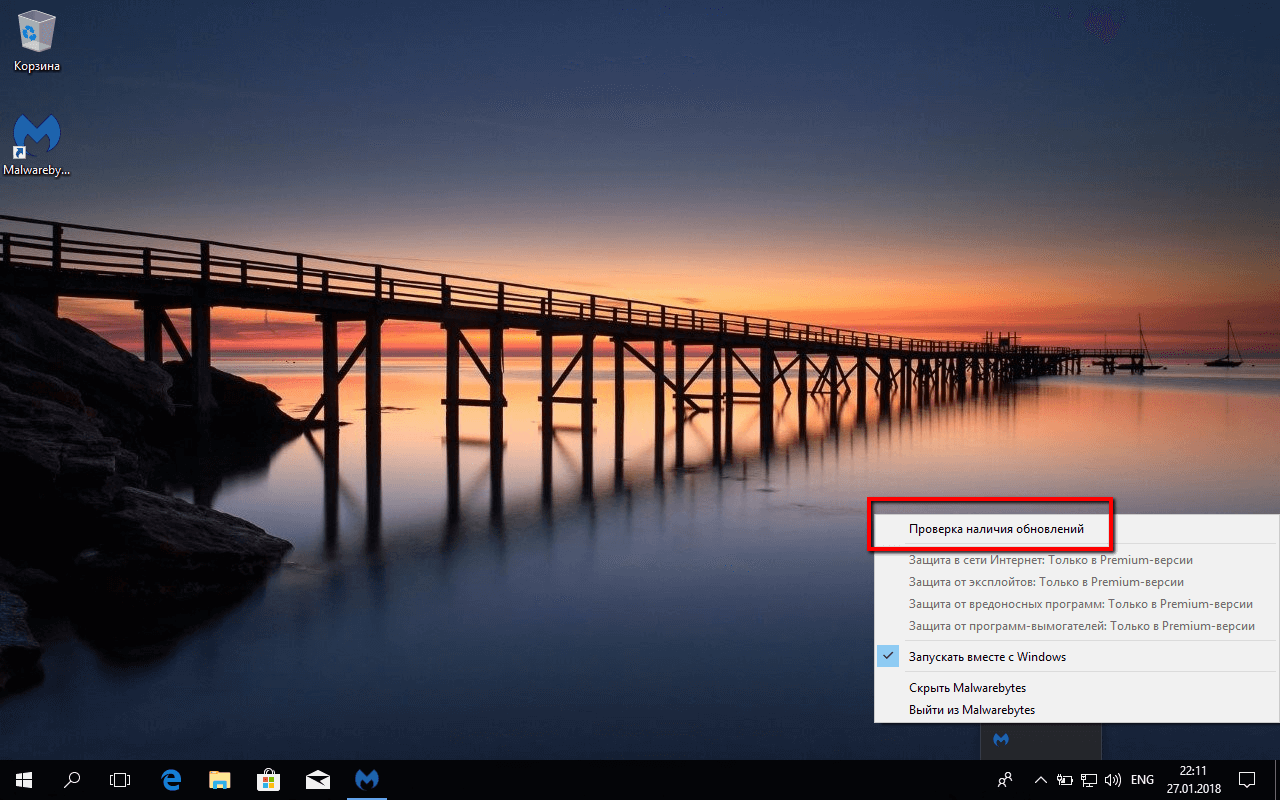Image resolution: width=1280 pixels, height=800 pixels.
Task: Click the battery power tray icon
Action: point(1065,780)
